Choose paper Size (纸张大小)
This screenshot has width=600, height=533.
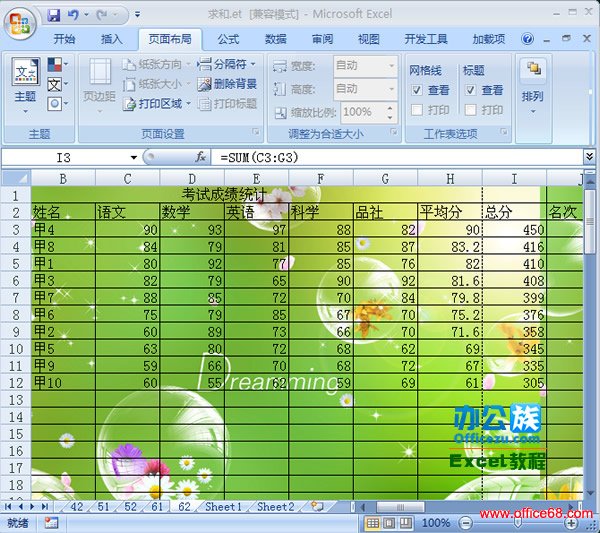coord(156,84)
